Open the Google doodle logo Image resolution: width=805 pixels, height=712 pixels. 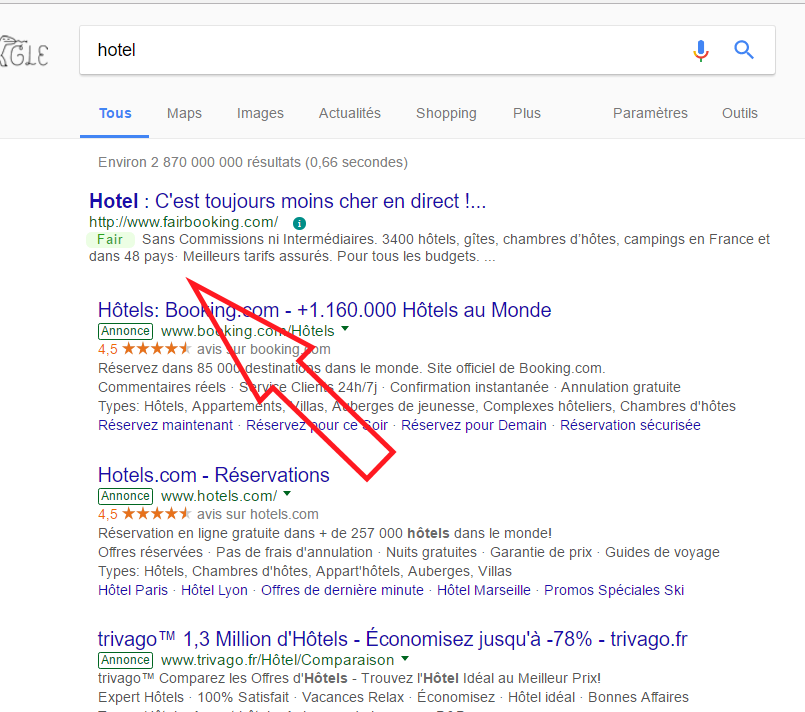pos(24,51)
